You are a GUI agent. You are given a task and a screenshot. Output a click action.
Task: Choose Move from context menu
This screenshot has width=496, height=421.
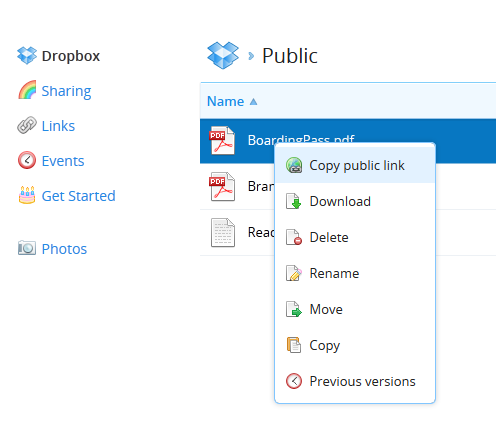355,309
